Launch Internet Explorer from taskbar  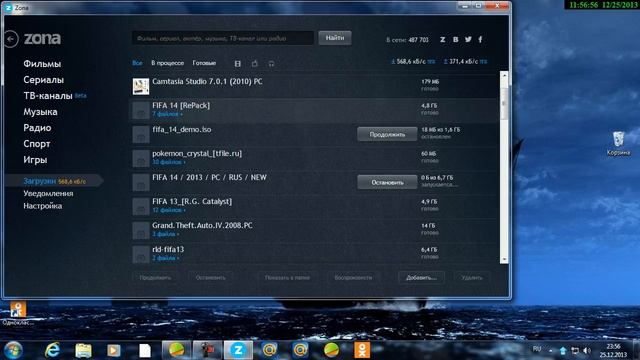pyautogui.click(x=52, y=350)
